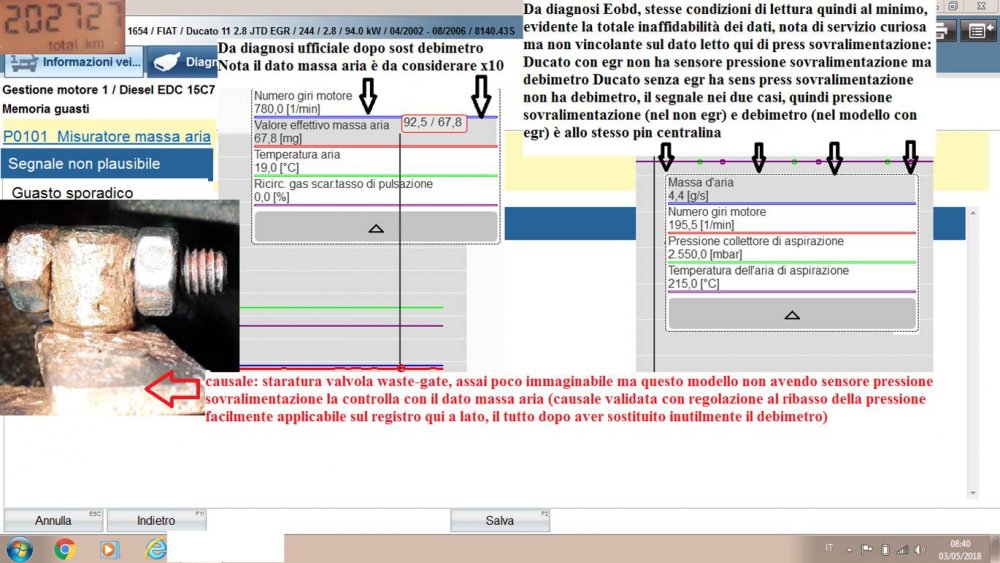Collapse the left measured values panel
This screenshot has width=1000, height=563.
(x=376, y=228)
